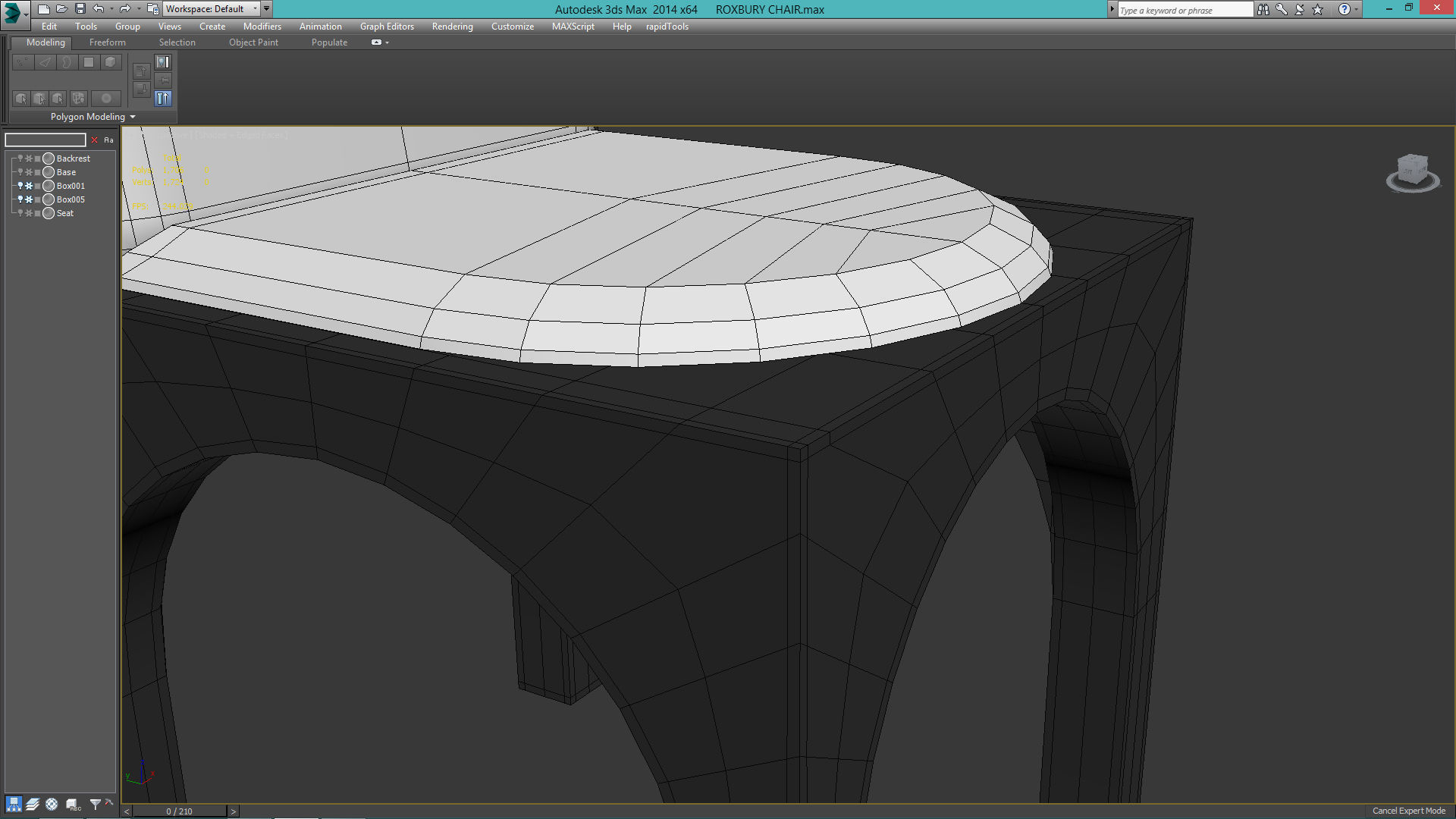
Task: Click the Redo arrow icon
Action: coord(125,9)
